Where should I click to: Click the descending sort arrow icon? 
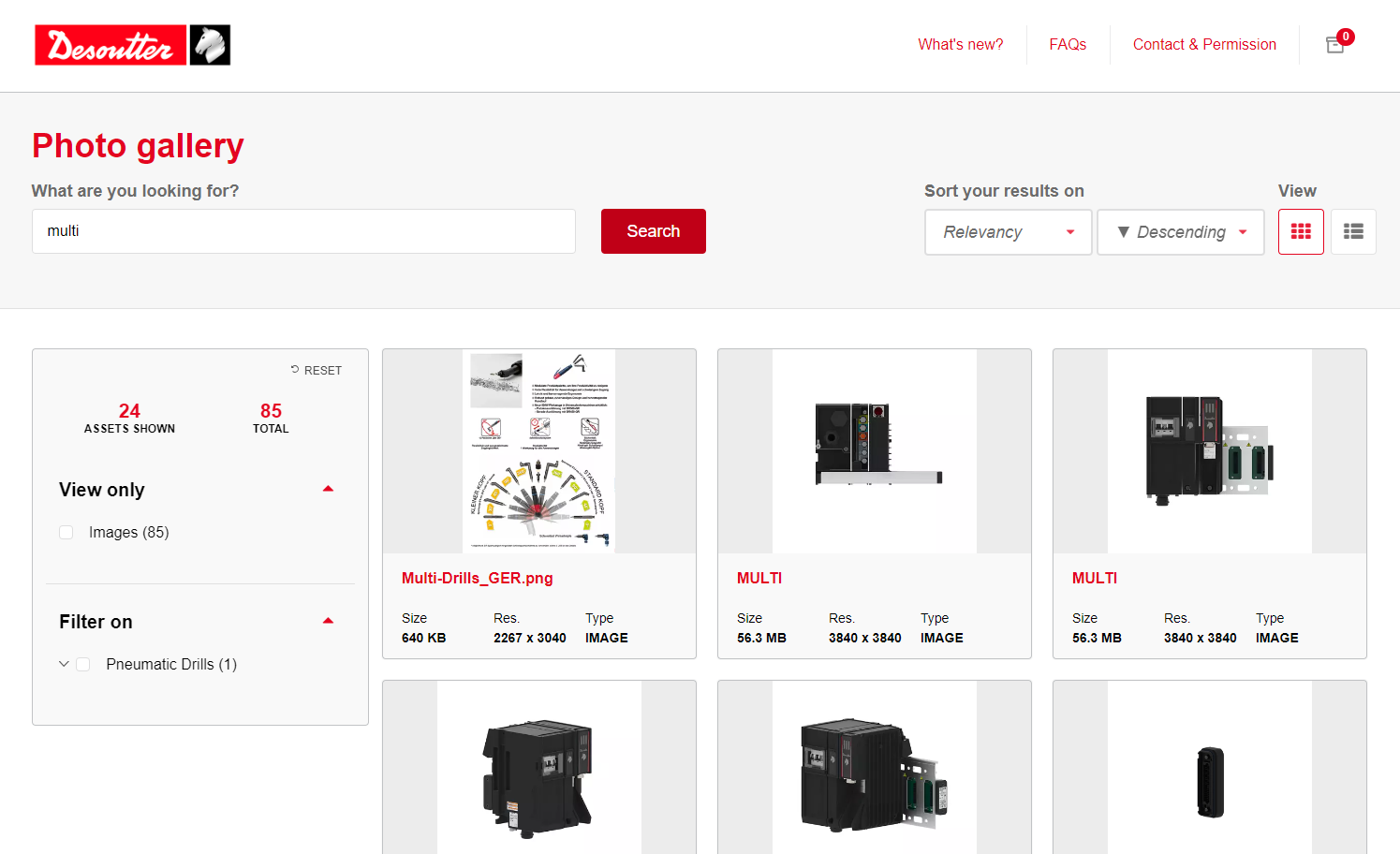(1123, 231)
